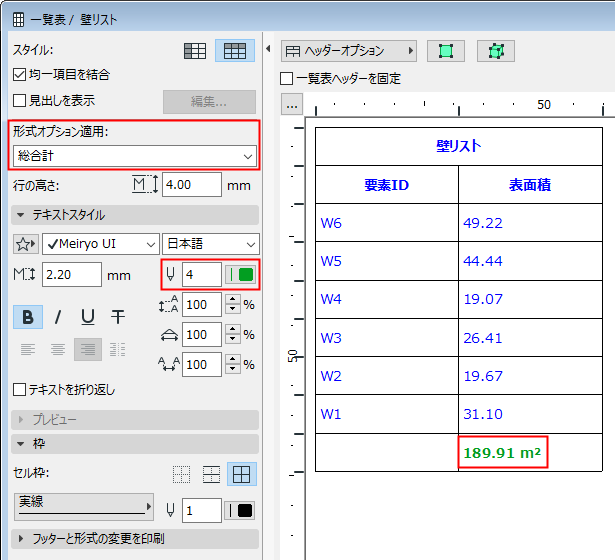Viewport: 615px width, 560px height.
Task: Toggle italic text formatting
Action: pos(58,317)
